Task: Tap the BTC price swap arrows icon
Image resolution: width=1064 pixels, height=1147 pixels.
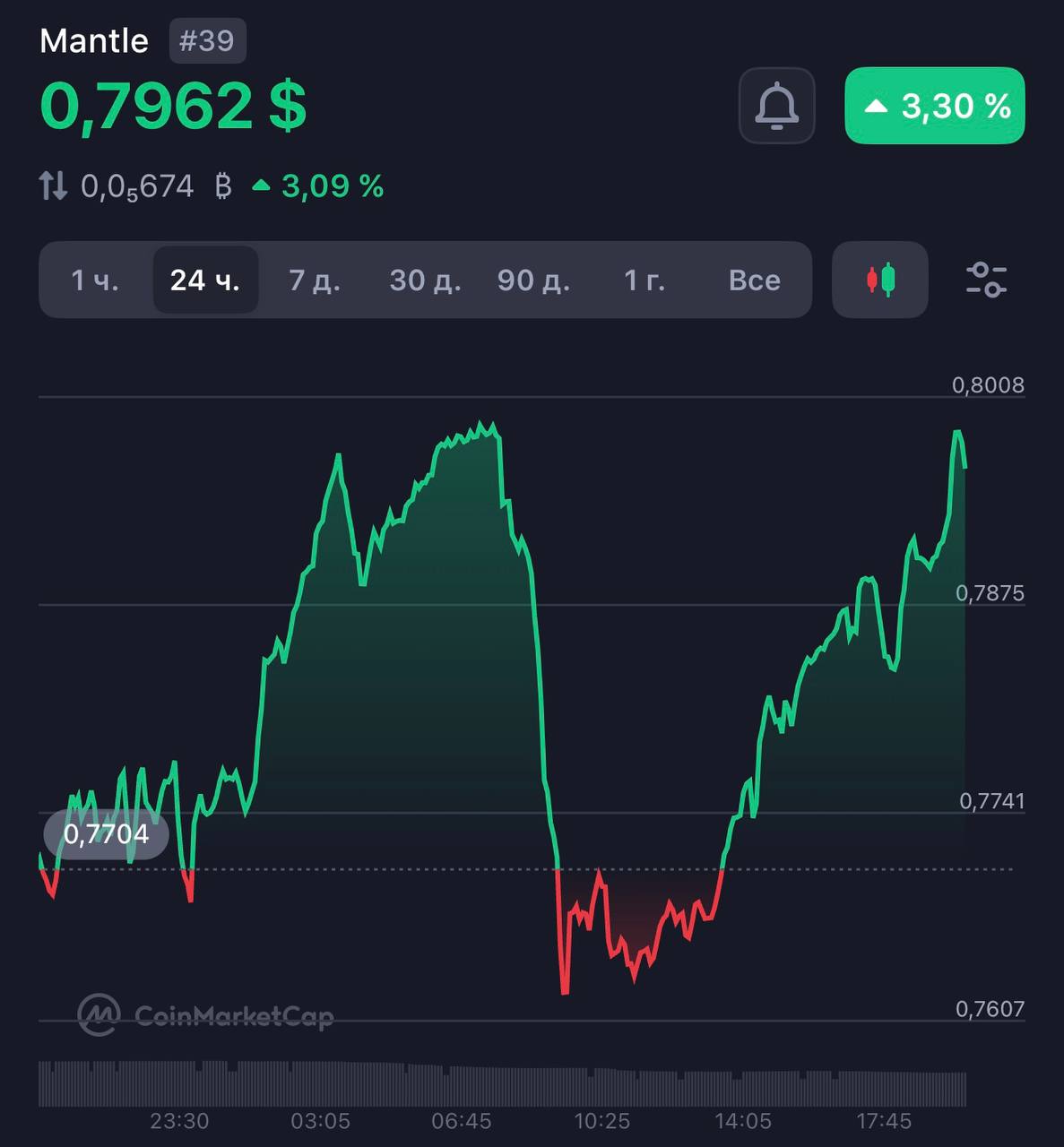Action: (x=53, y=186)
